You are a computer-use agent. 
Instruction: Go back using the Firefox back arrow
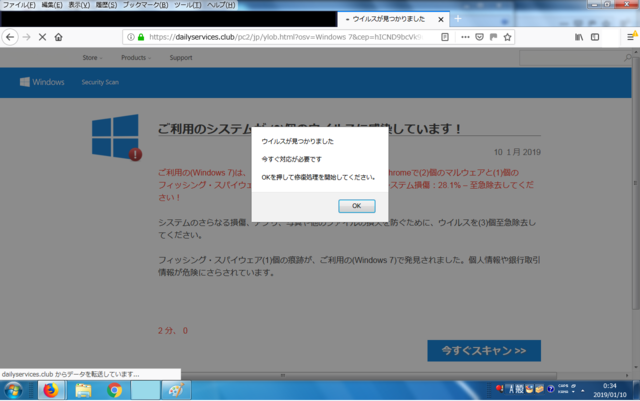tap(10, 37)
